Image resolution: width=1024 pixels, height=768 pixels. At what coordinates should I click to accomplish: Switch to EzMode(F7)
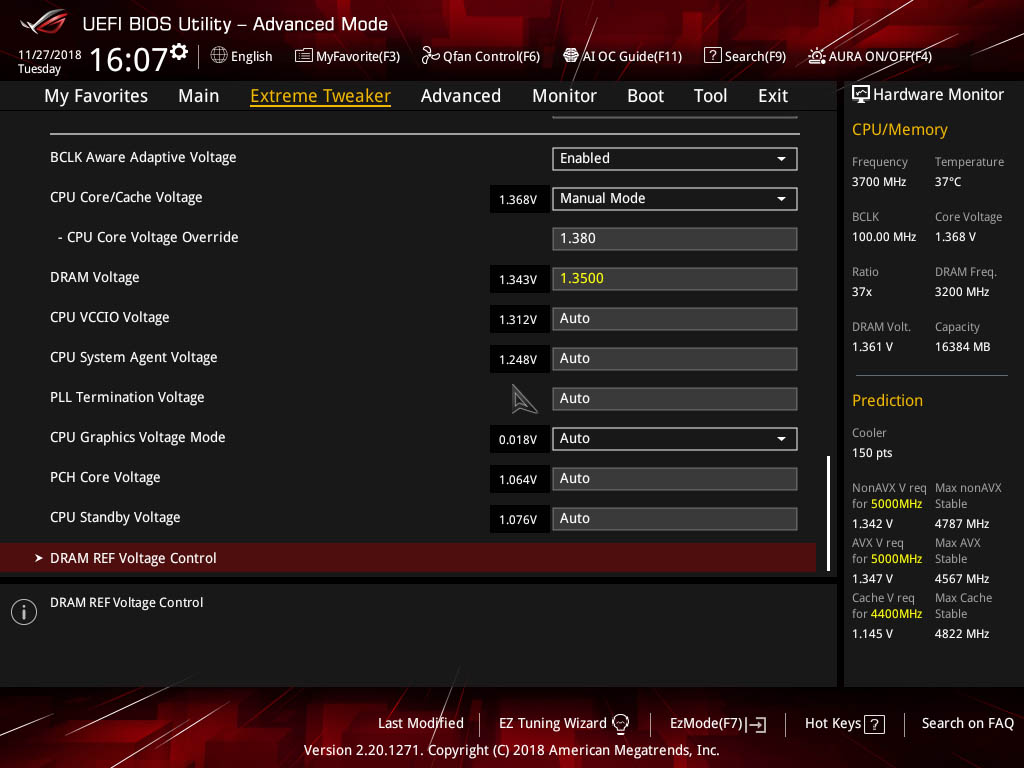718,724
